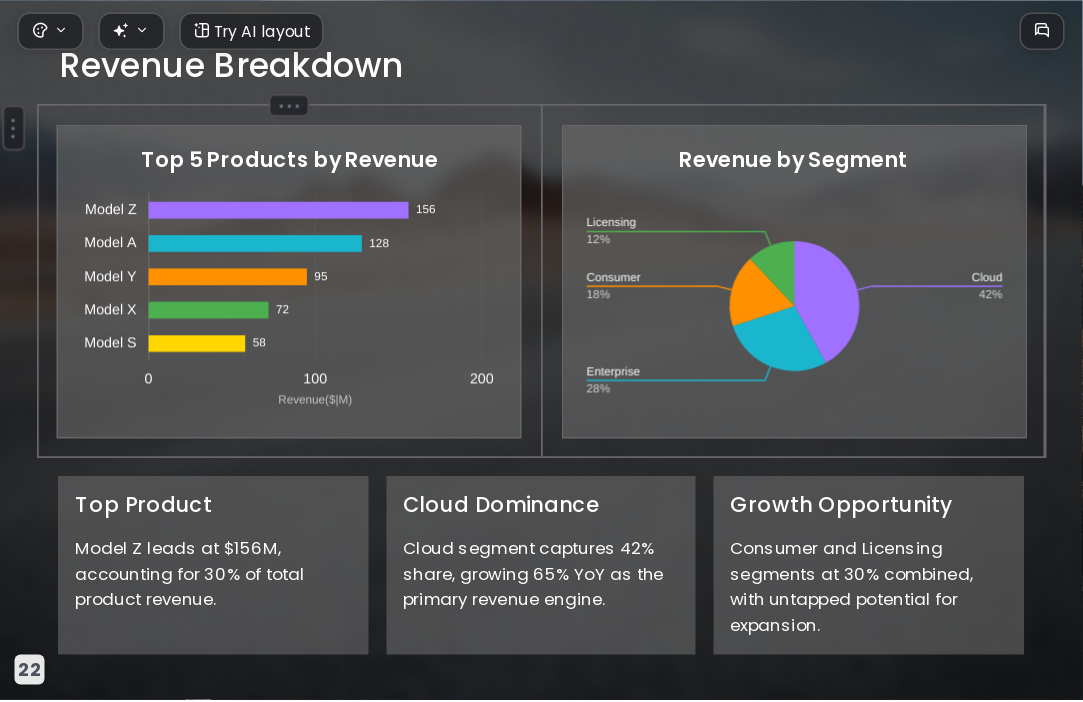Click the Licensing 12% label
1083x702 pixels.
pyautogui.click(x=611, y=231)
